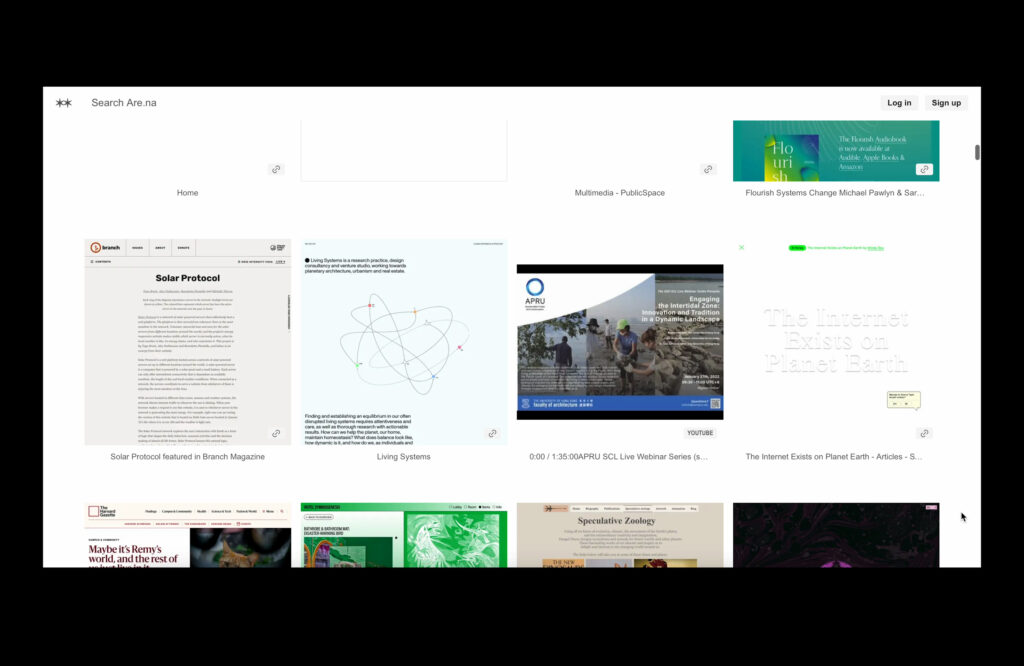Click link icon on Solar Protocol block
The height and width of the screenshot is (666, 1024).
point(276,433)
